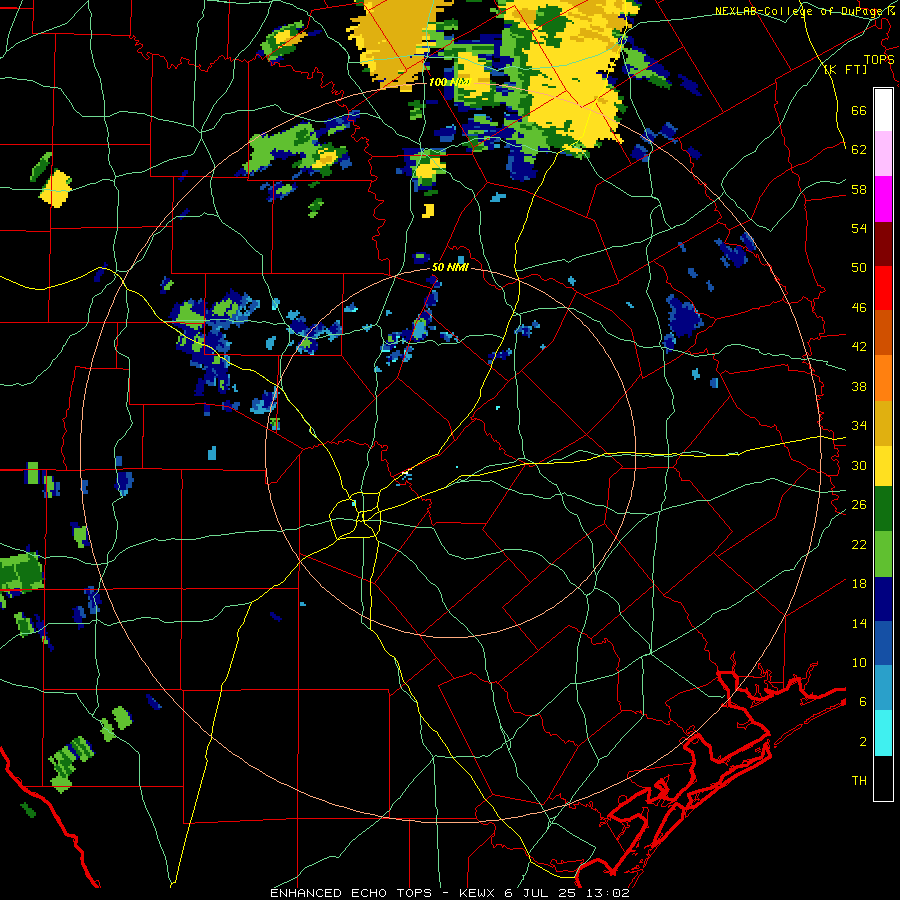Click the legend number 50
This screenshot has width=900, height=900.
point(859,267)
